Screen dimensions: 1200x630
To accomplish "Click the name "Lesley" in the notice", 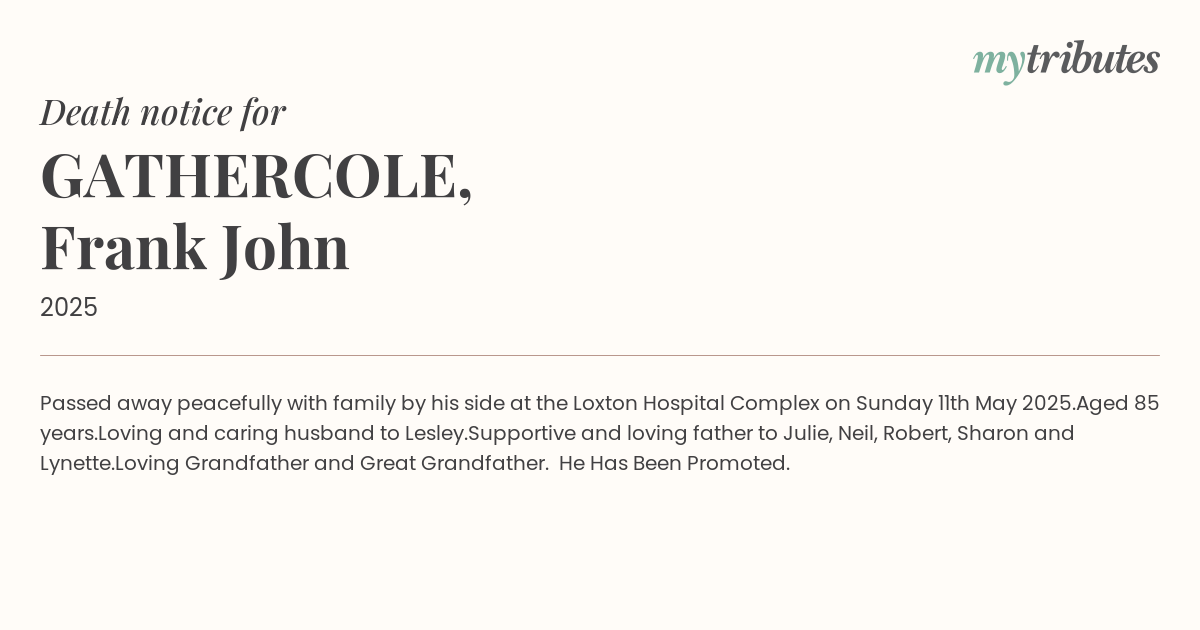I will point(435,434).
